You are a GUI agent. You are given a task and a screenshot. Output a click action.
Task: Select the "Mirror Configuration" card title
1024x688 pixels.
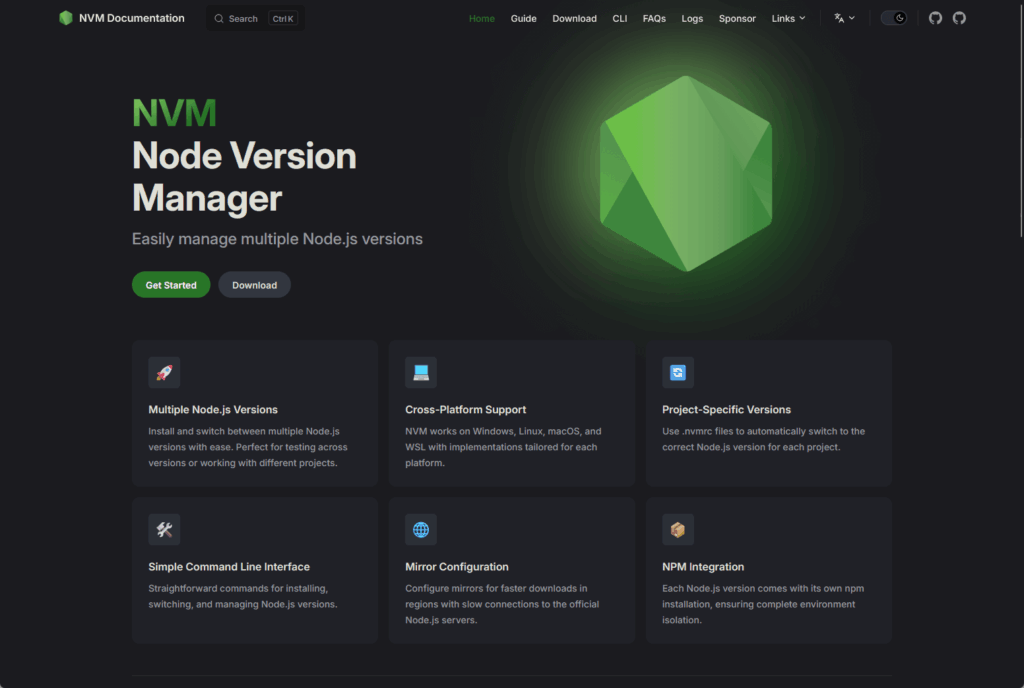tap(456, 567)
